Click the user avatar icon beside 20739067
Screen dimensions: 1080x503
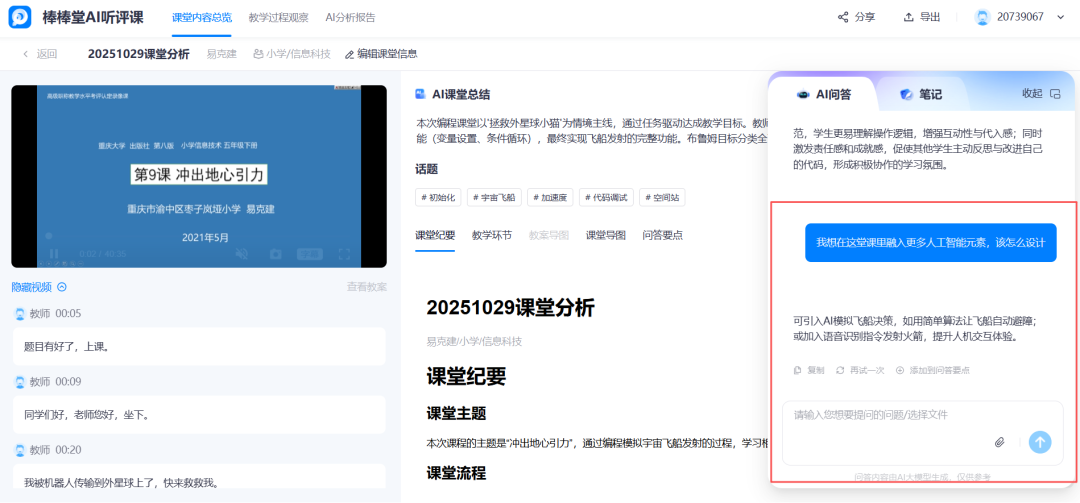[x=983, y=17]
